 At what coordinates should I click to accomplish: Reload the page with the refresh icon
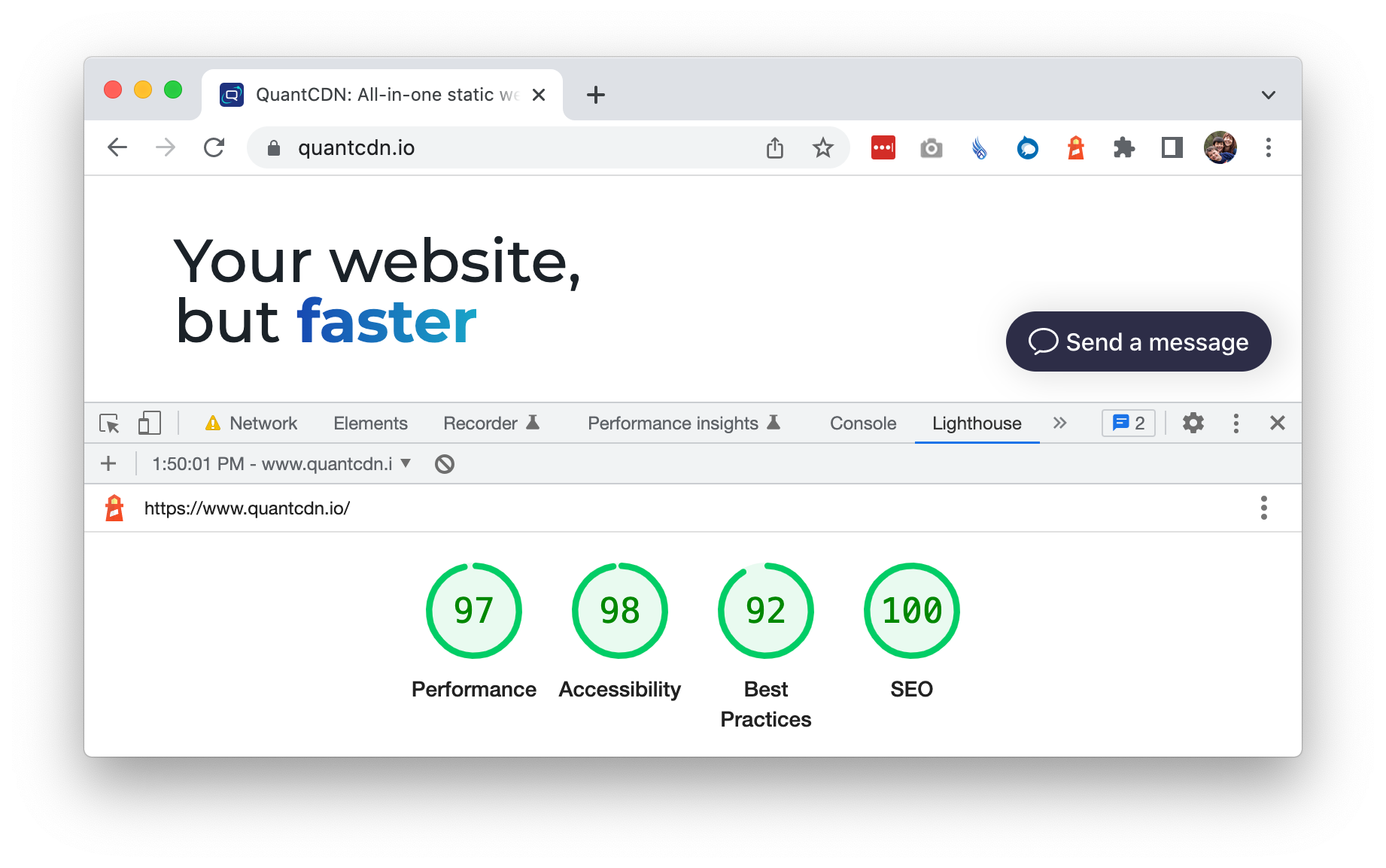pos(214,147)
